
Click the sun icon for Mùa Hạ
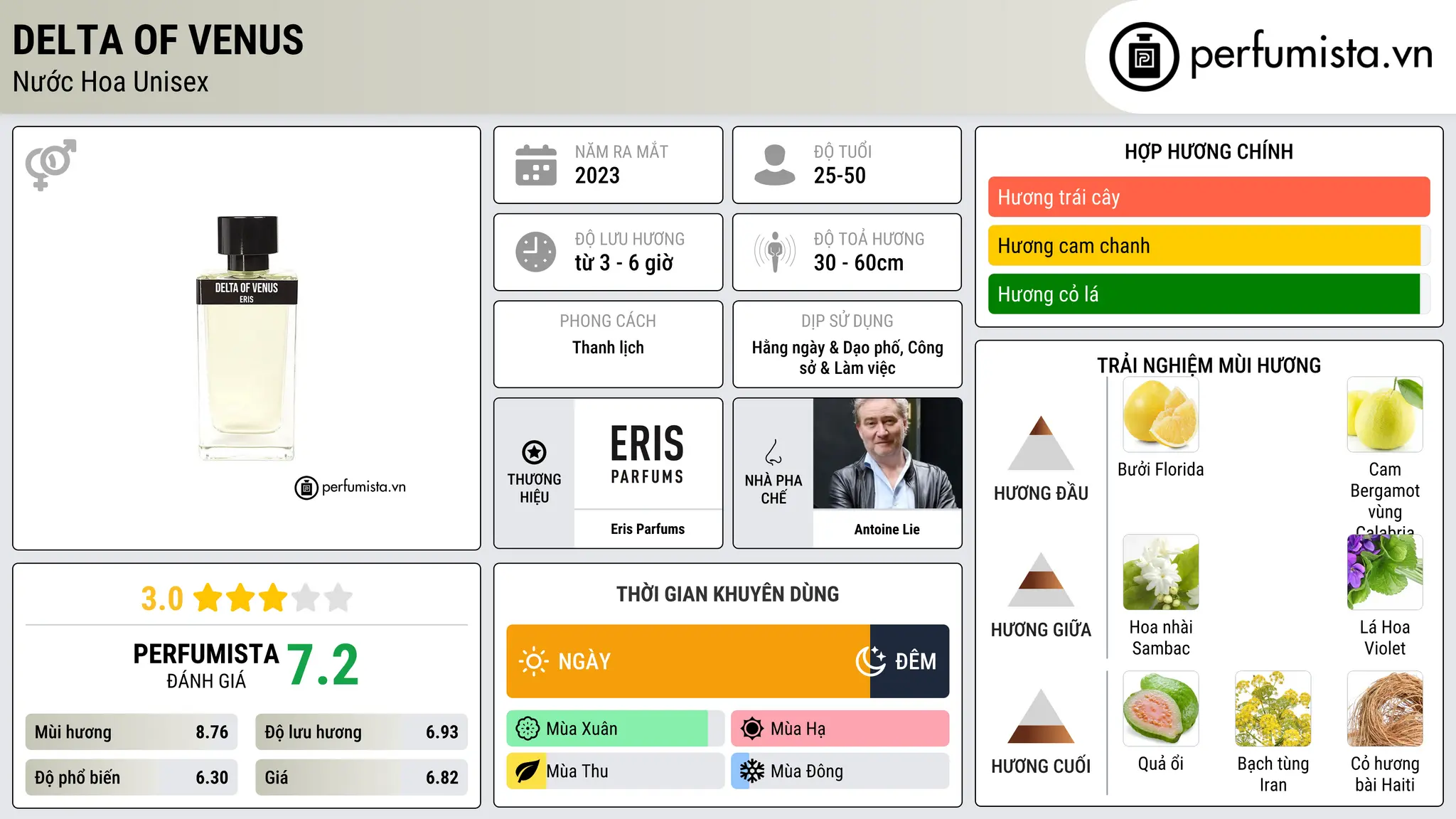752,729
